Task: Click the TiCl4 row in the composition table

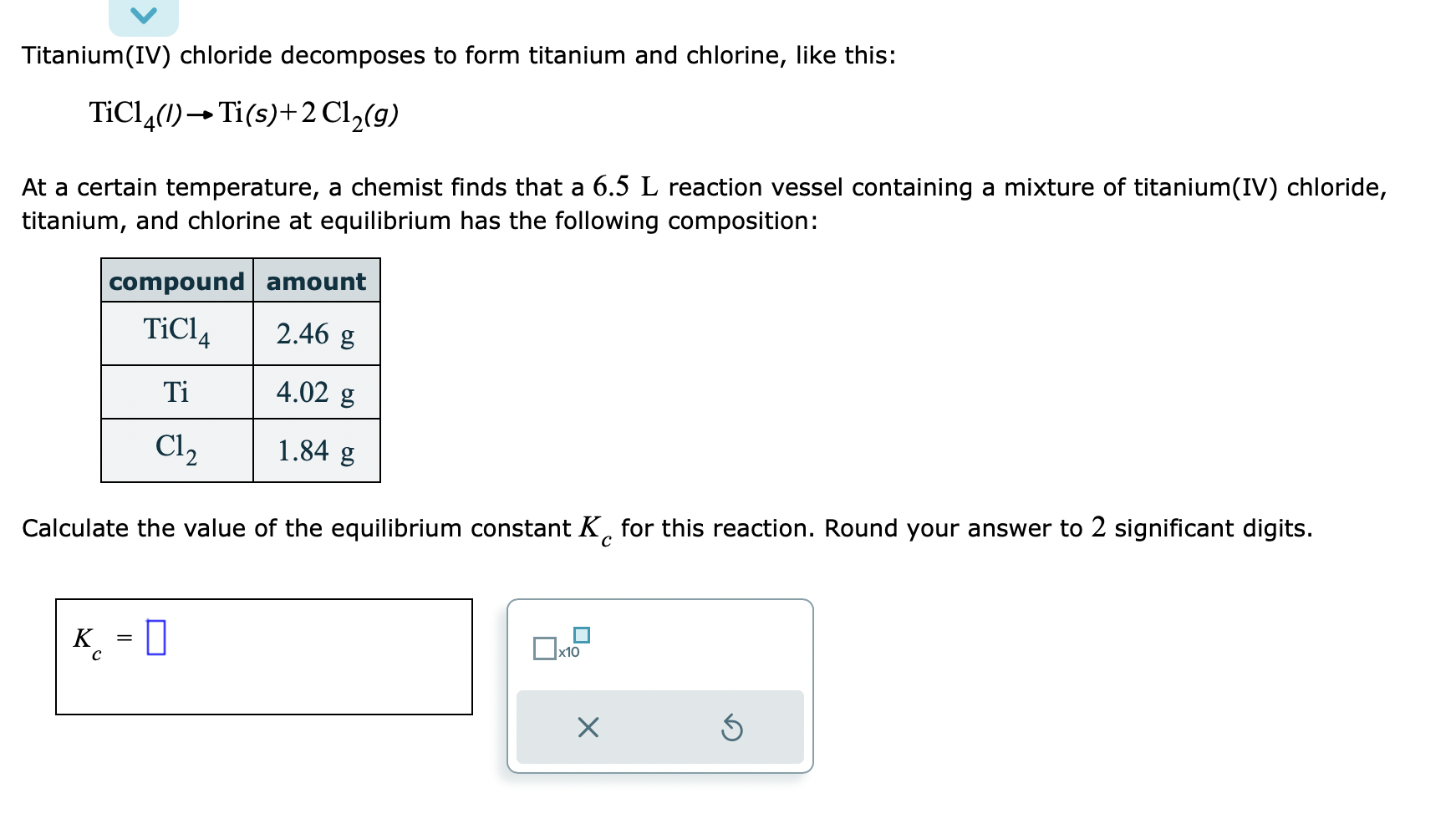Action: point(176,333)
